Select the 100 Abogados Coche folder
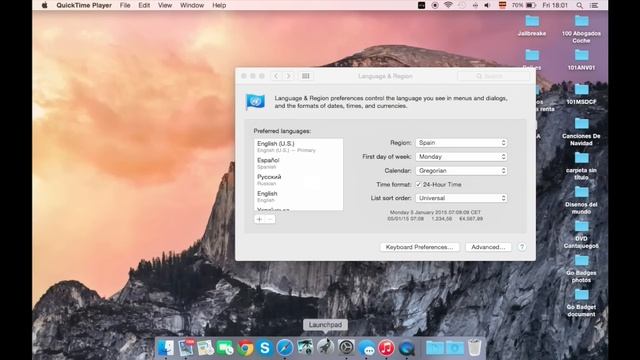The height and width of the screenshot is (360, 640). (x=581, y=29)
